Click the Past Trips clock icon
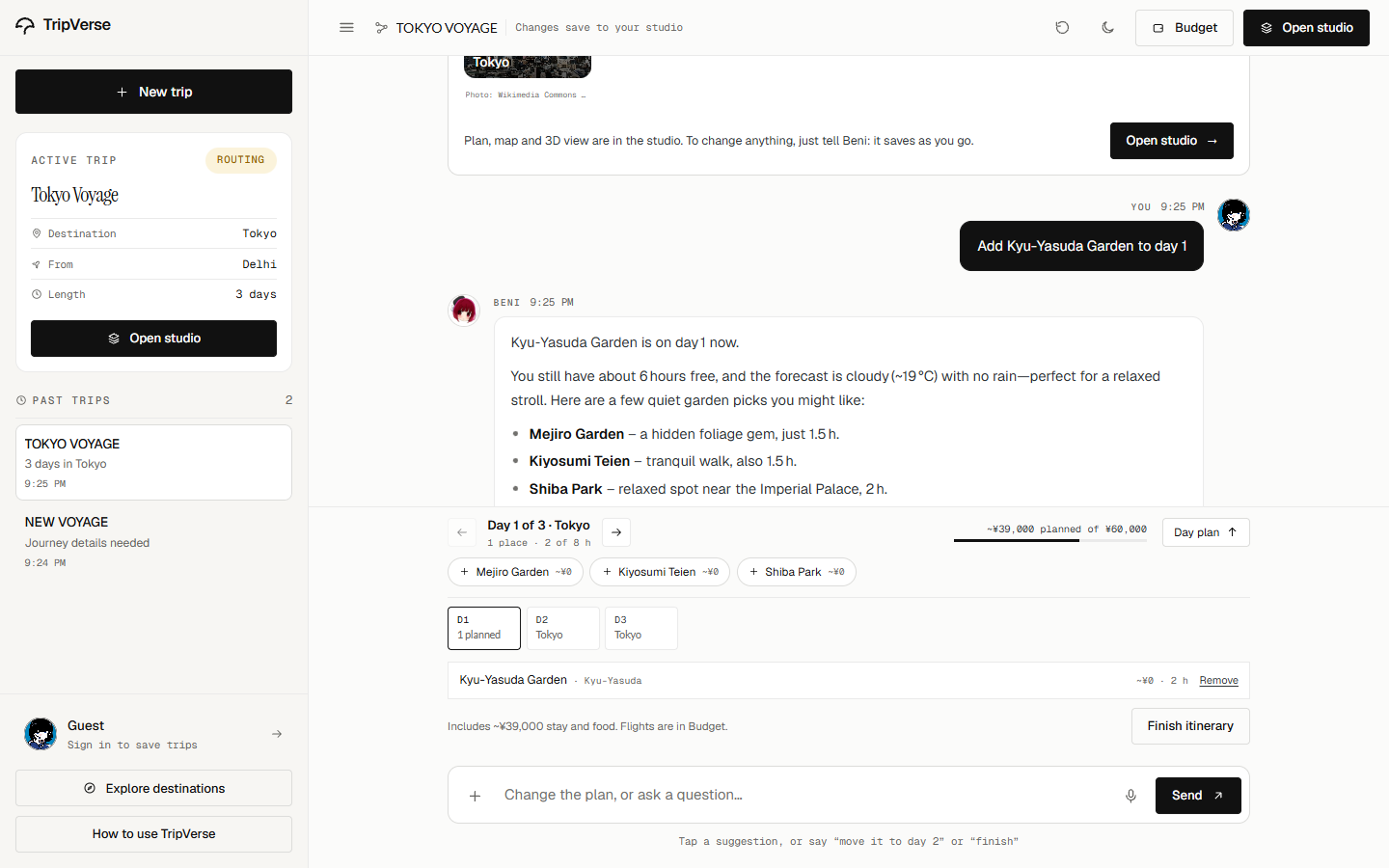This screenshot has height=868, width=1389. [21, 400]
